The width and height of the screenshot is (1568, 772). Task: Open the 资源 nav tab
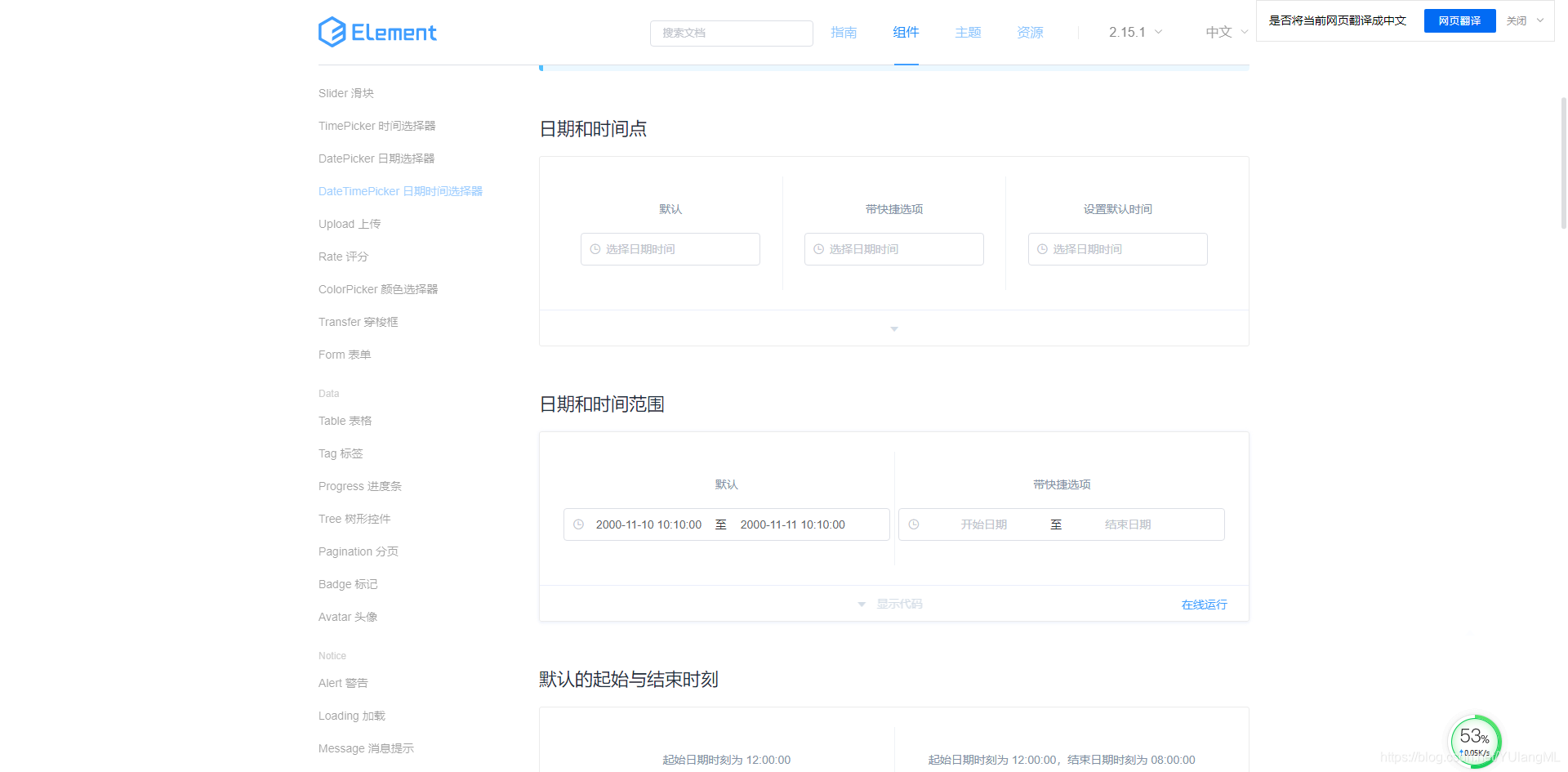(x=1030, y=32)
